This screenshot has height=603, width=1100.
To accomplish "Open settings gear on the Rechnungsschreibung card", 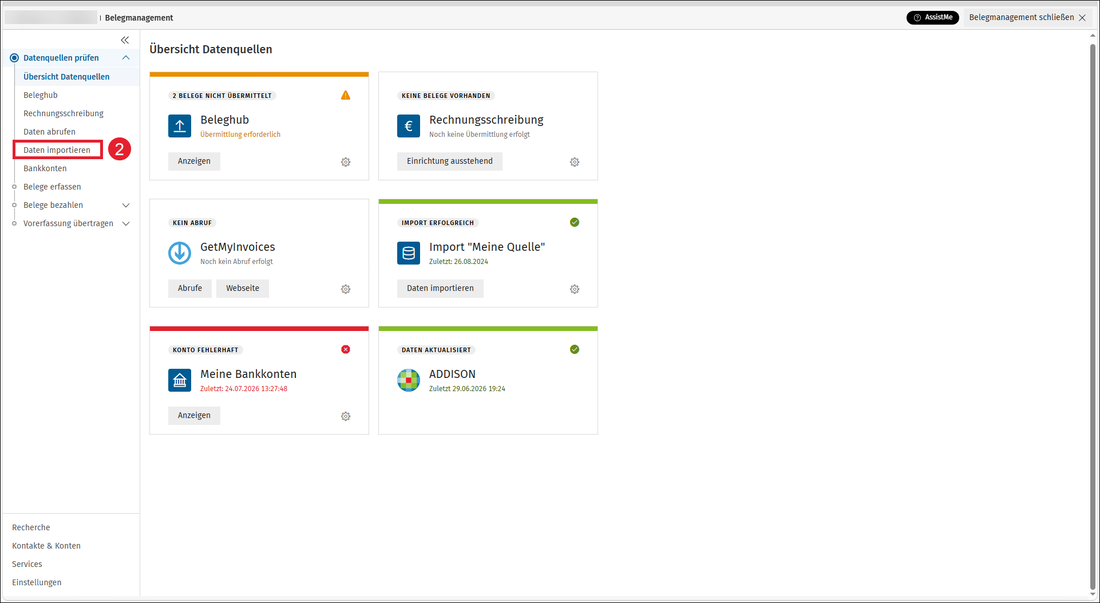I will tap(575, 162).
